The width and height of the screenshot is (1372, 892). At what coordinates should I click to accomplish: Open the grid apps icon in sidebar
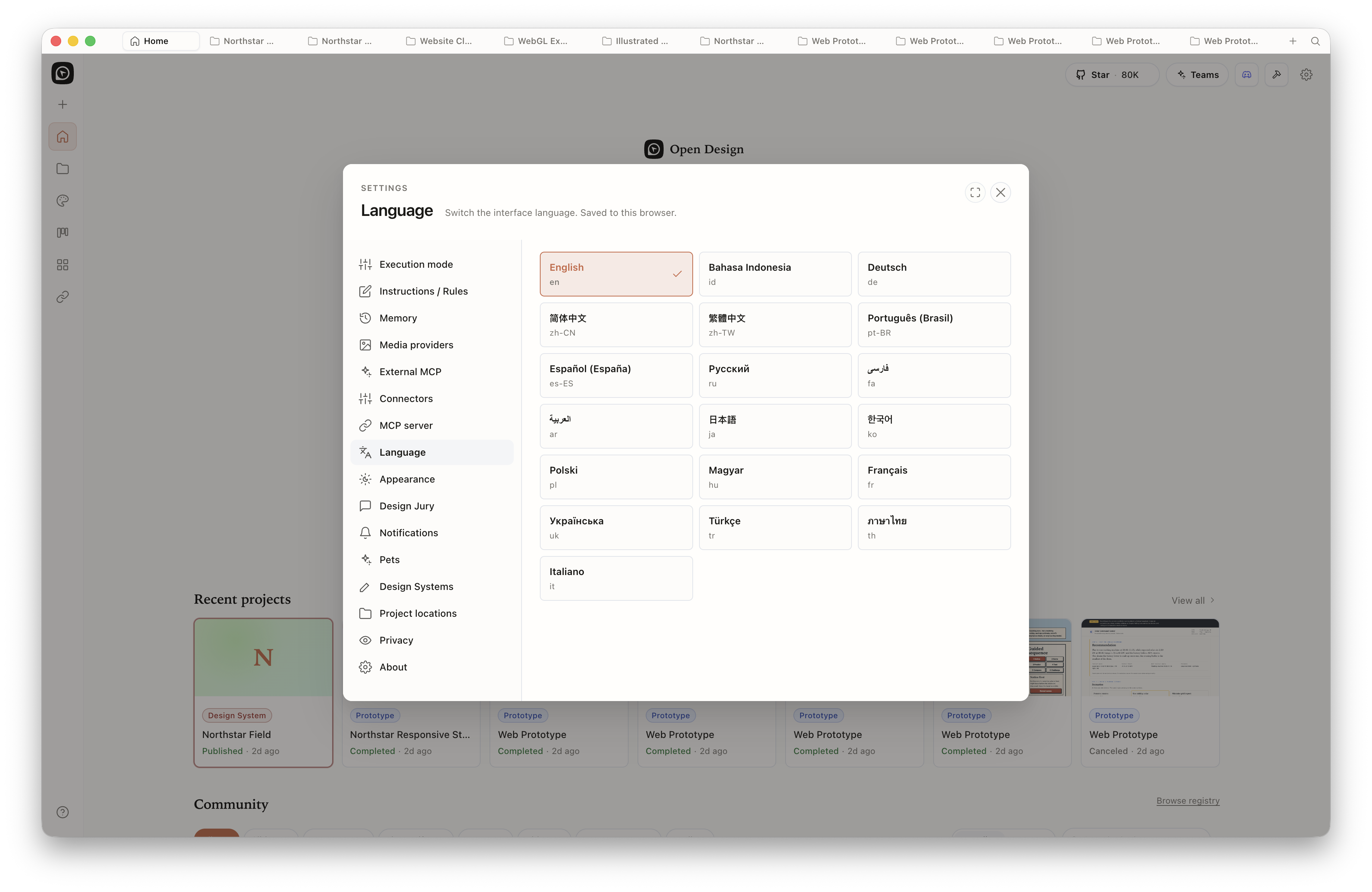pos(62,265)
